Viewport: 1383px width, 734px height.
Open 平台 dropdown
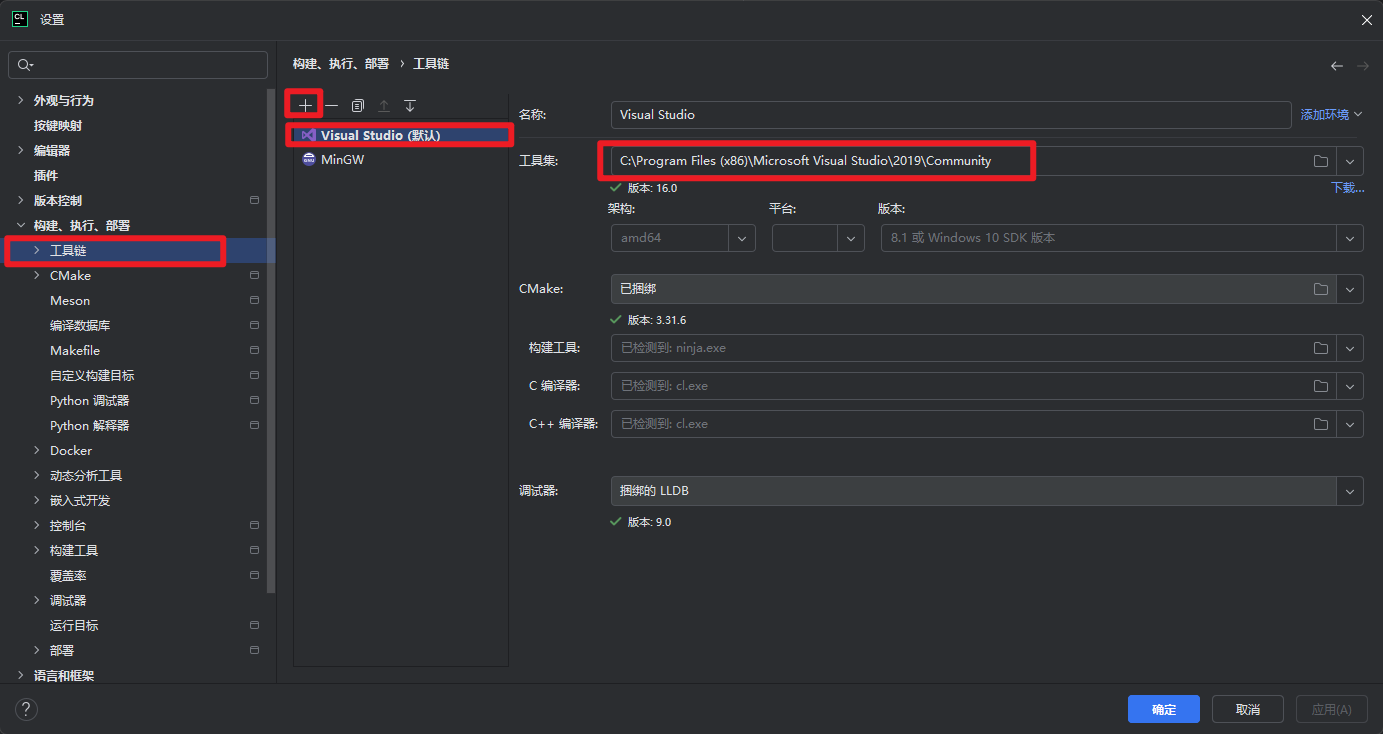point(851,238)
